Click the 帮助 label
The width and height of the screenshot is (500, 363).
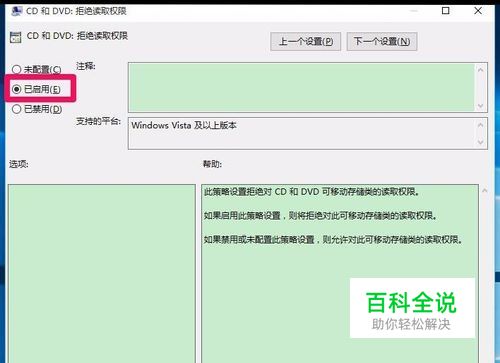212,164
